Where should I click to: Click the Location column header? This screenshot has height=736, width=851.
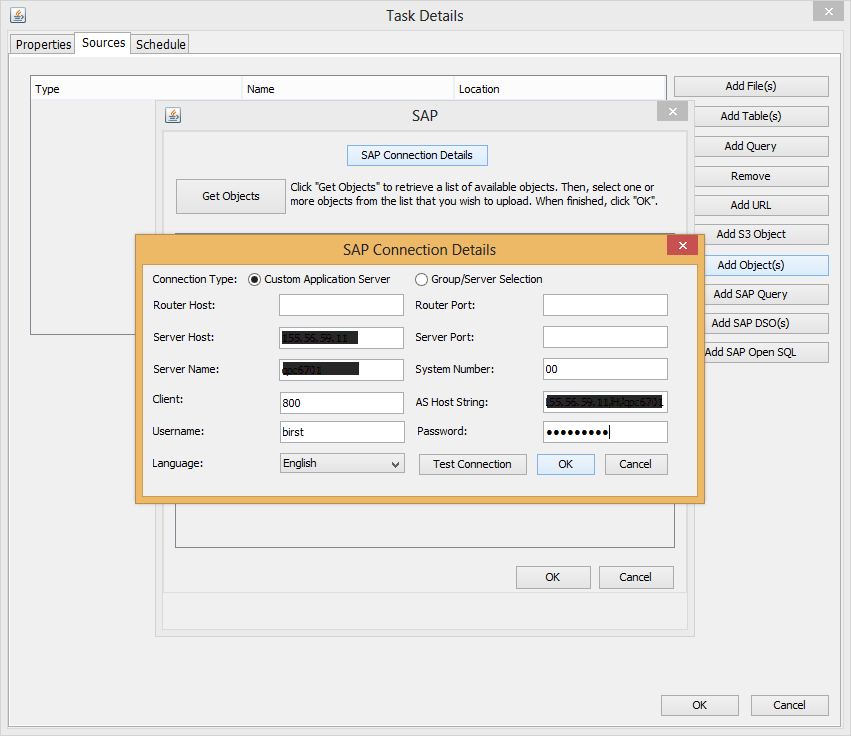(x=560, y=89)
